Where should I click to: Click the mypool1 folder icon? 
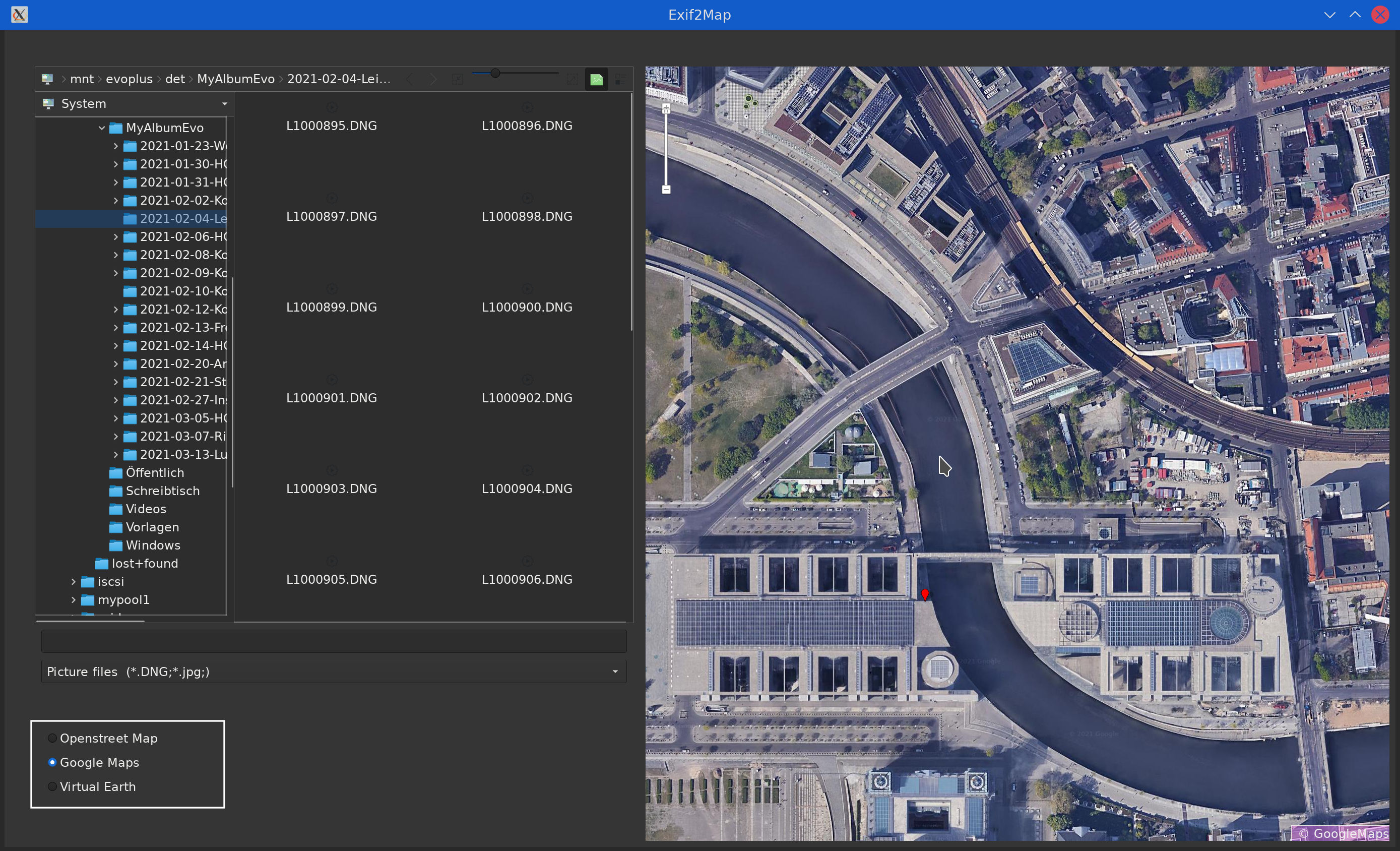(x=88, y=600)
